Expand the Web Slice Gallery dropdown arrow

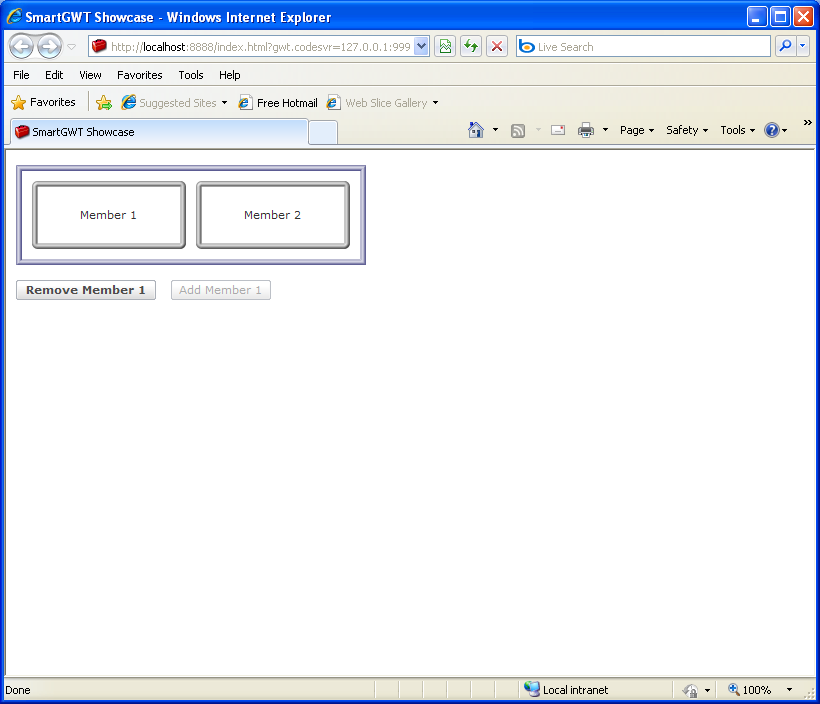coord(435,103)
